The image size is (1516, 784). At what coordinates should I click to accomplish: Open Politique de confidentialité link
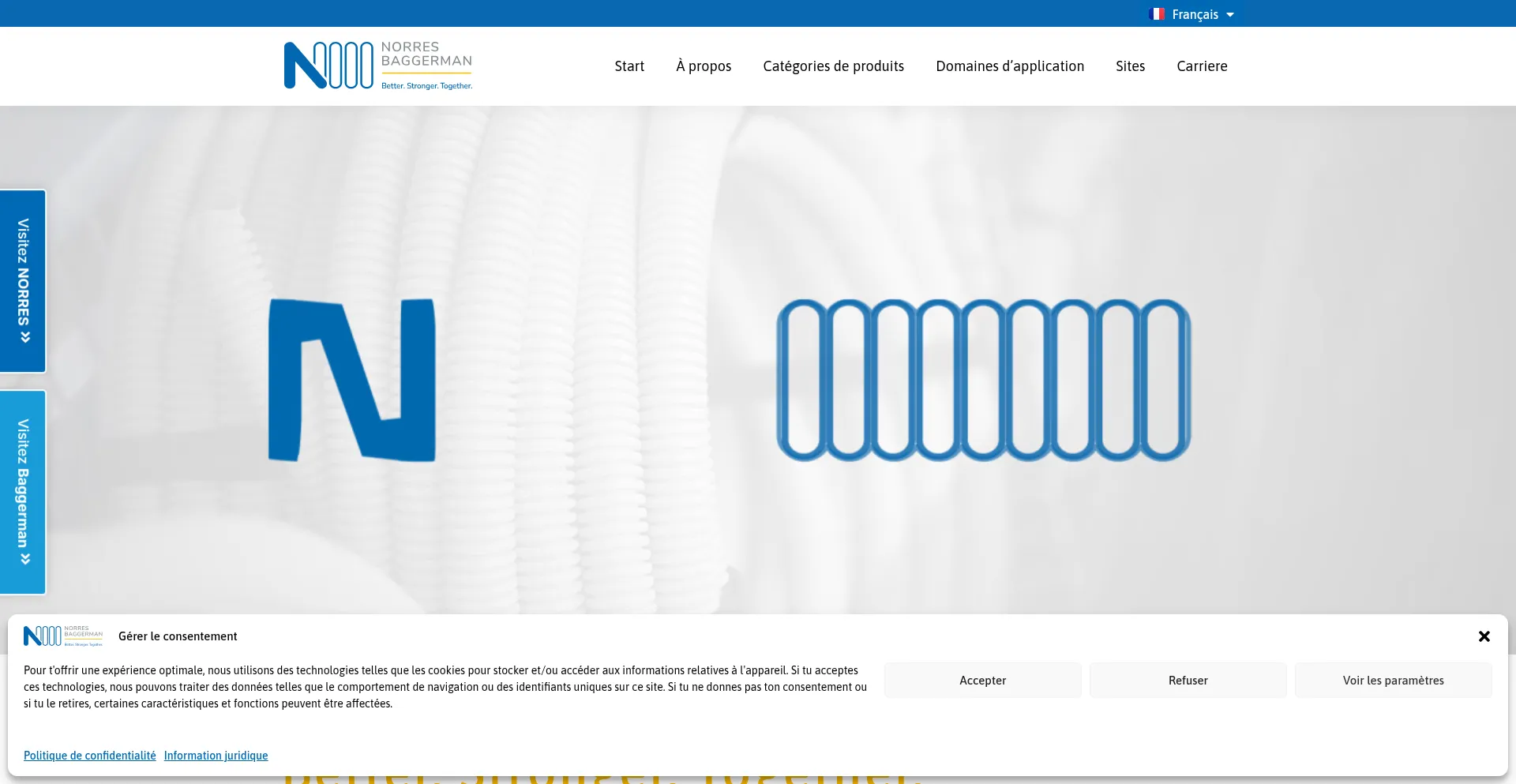(90, 756)
